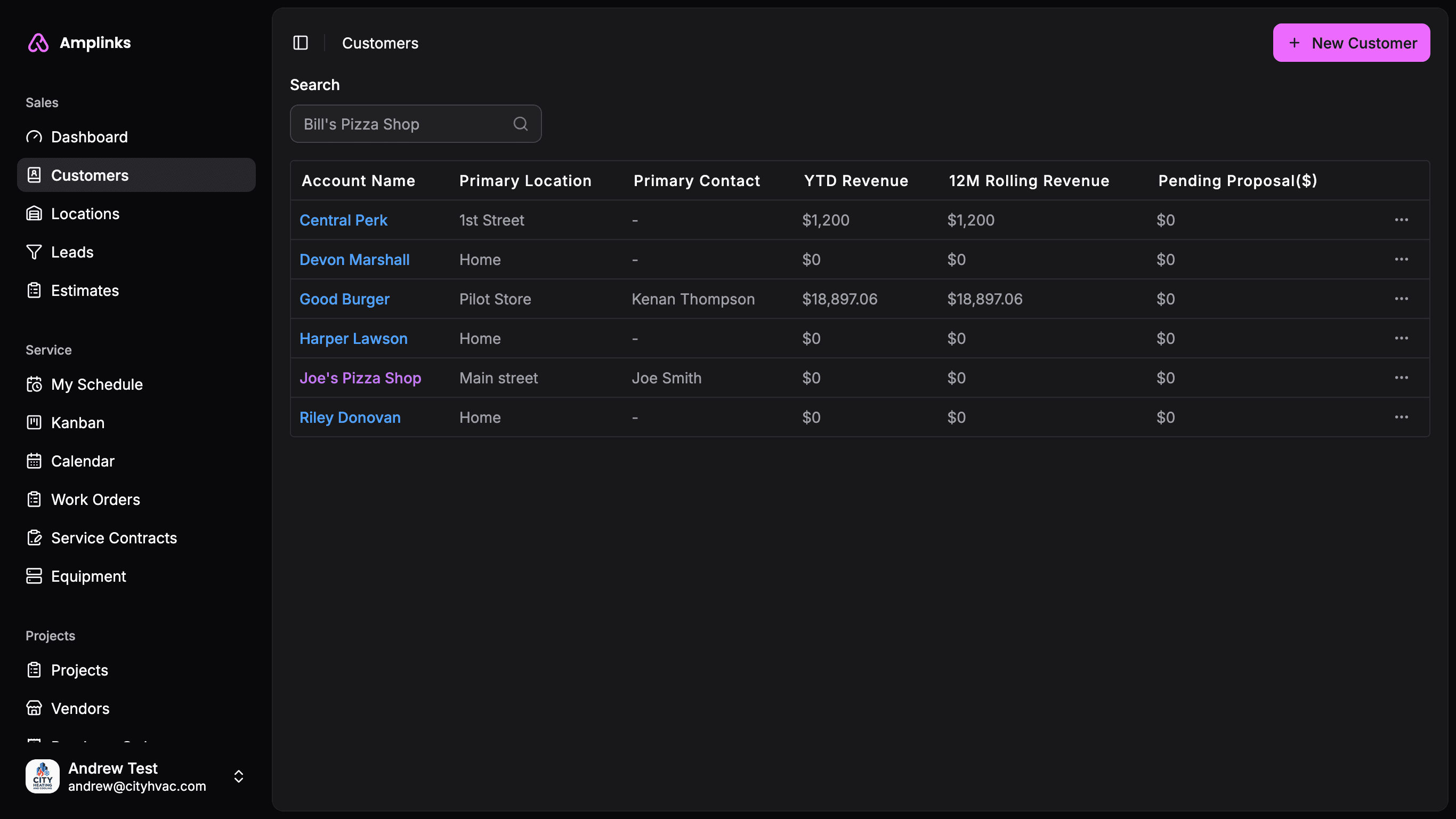Open the Devon Marshall customer link
The image size is (1456, 819).
tap(354, 260)
